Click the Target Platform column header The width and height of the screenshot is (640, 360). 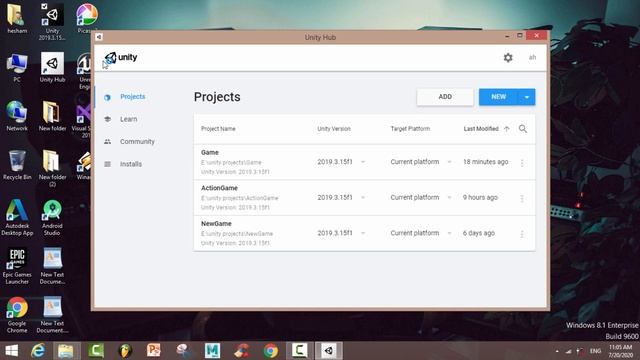[410, 129]
